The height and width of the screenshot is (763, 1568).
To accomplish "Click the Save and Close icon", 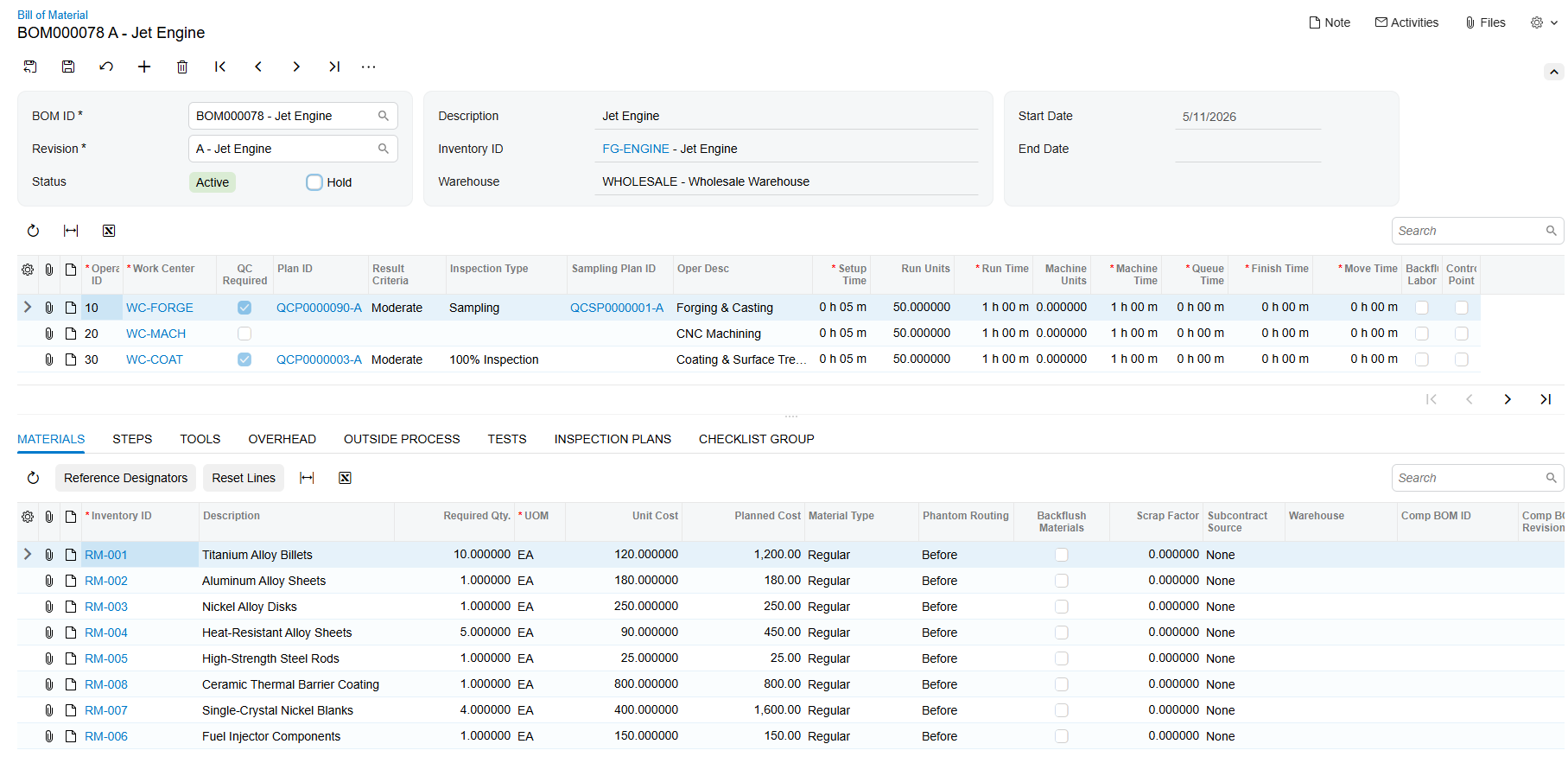I will pyautogui.click(x=30, y=67).
